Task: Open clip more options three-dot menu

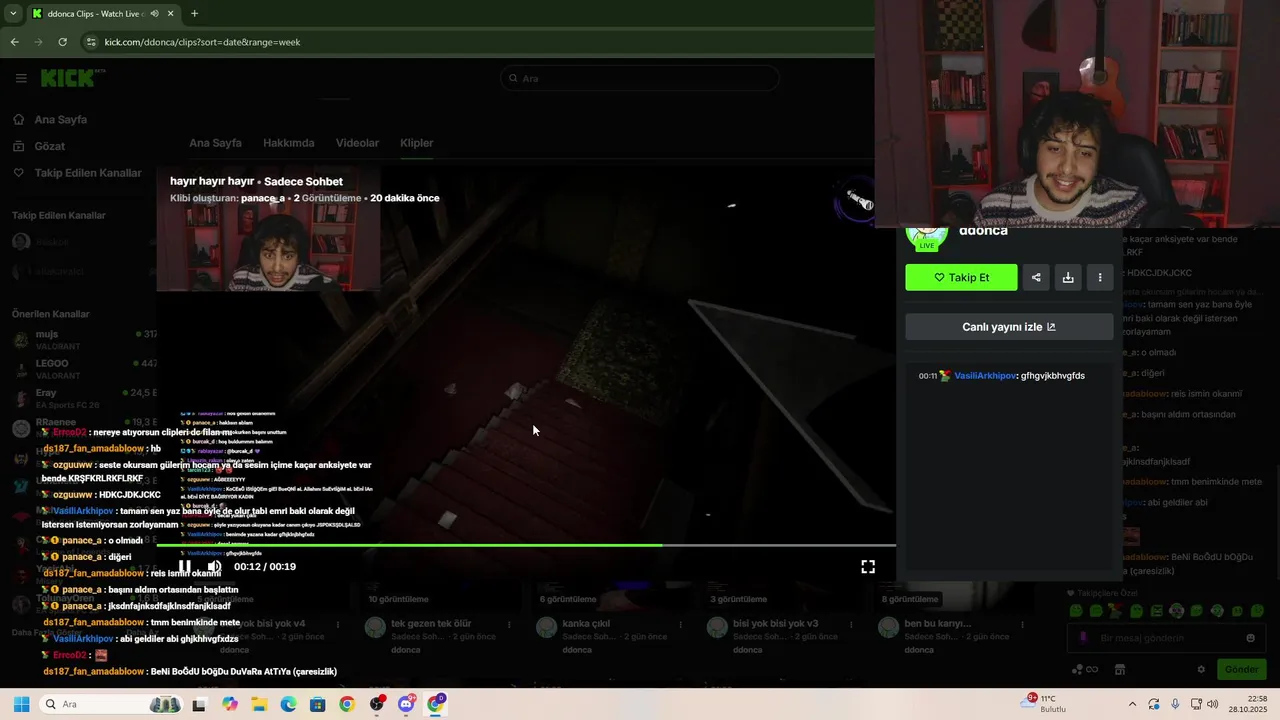Action: 1100,277
